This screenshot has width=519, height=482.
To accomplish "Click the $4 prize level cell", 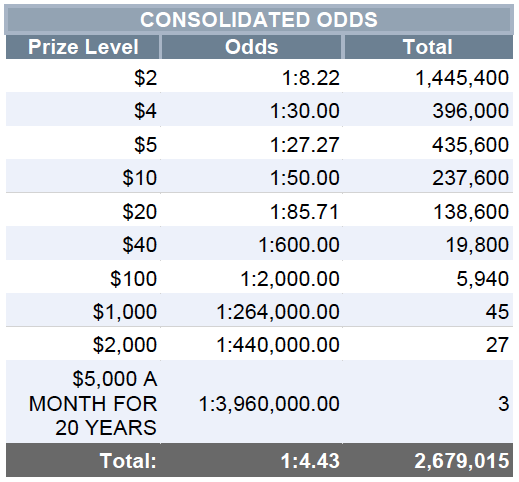I will (x=83, y=110).
